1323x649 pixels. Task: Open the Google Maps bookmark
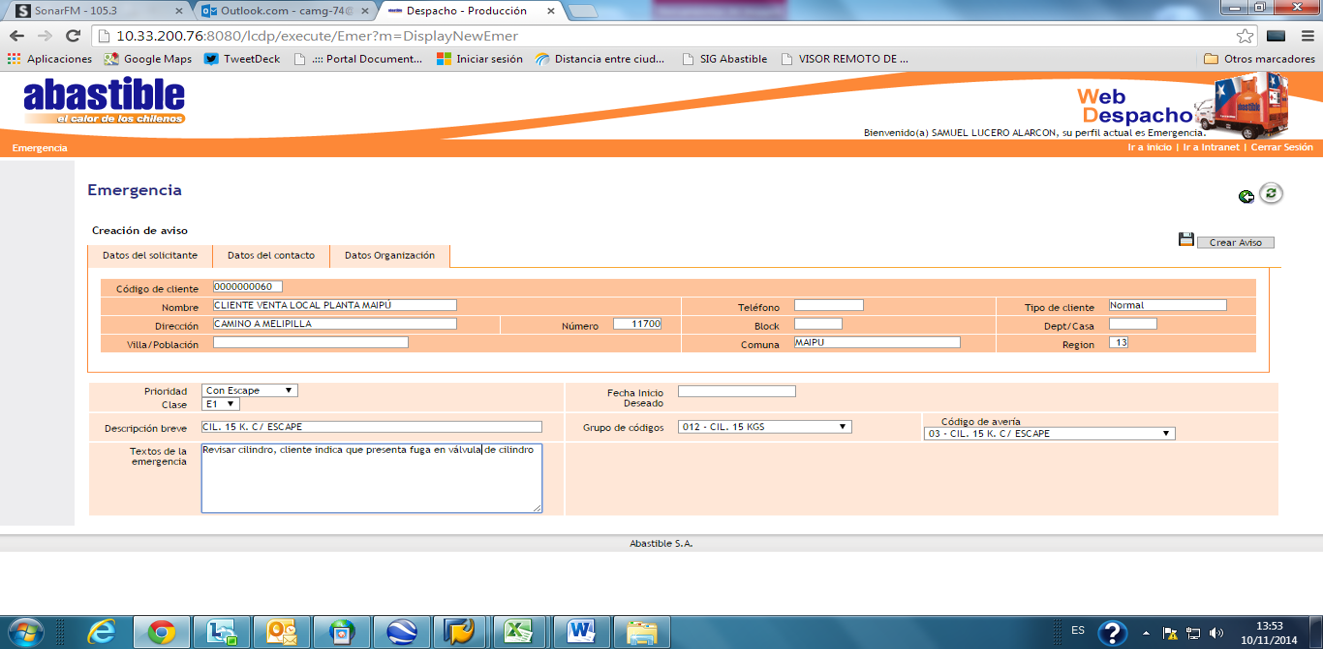(147, 59)
